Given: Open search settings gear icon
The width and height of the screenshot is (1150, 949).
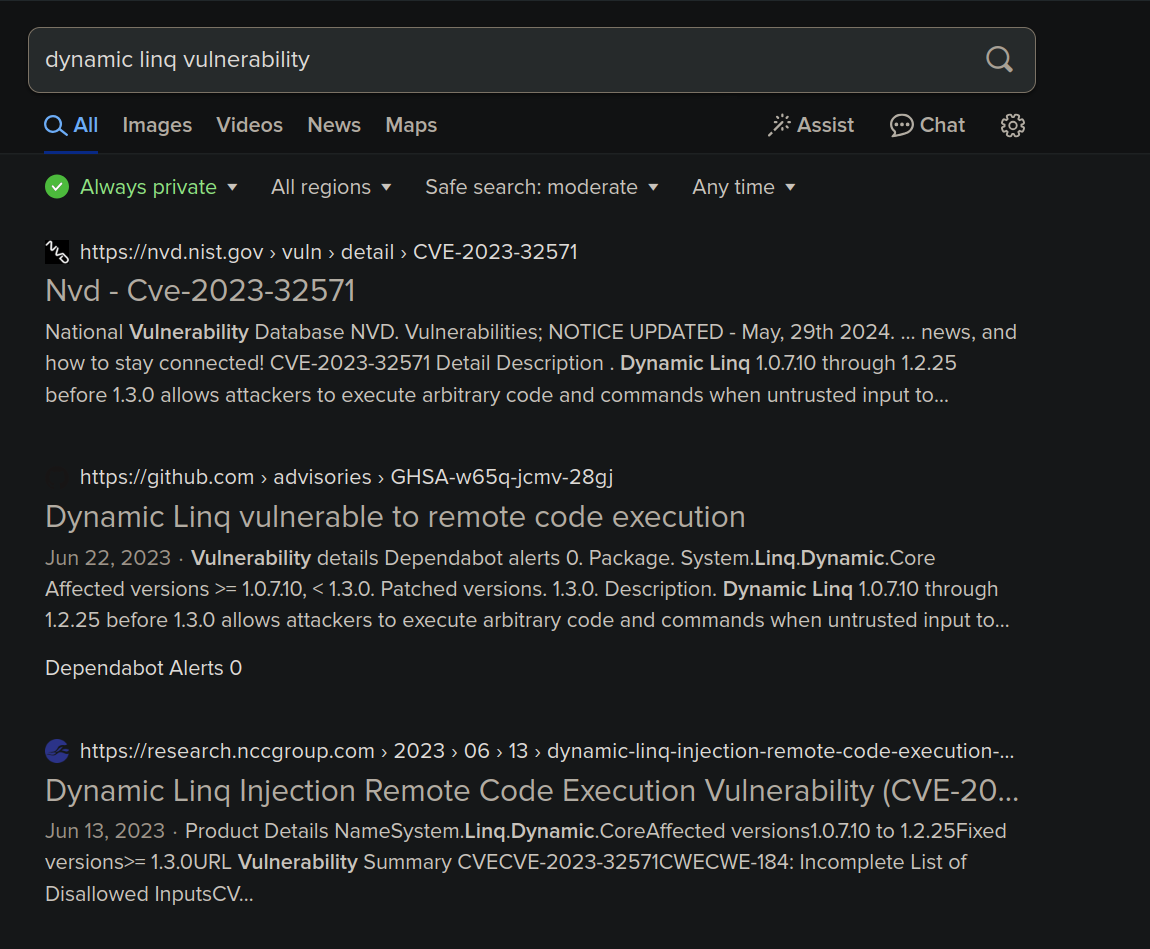Looking at the screenshot, I should 1013,125.
